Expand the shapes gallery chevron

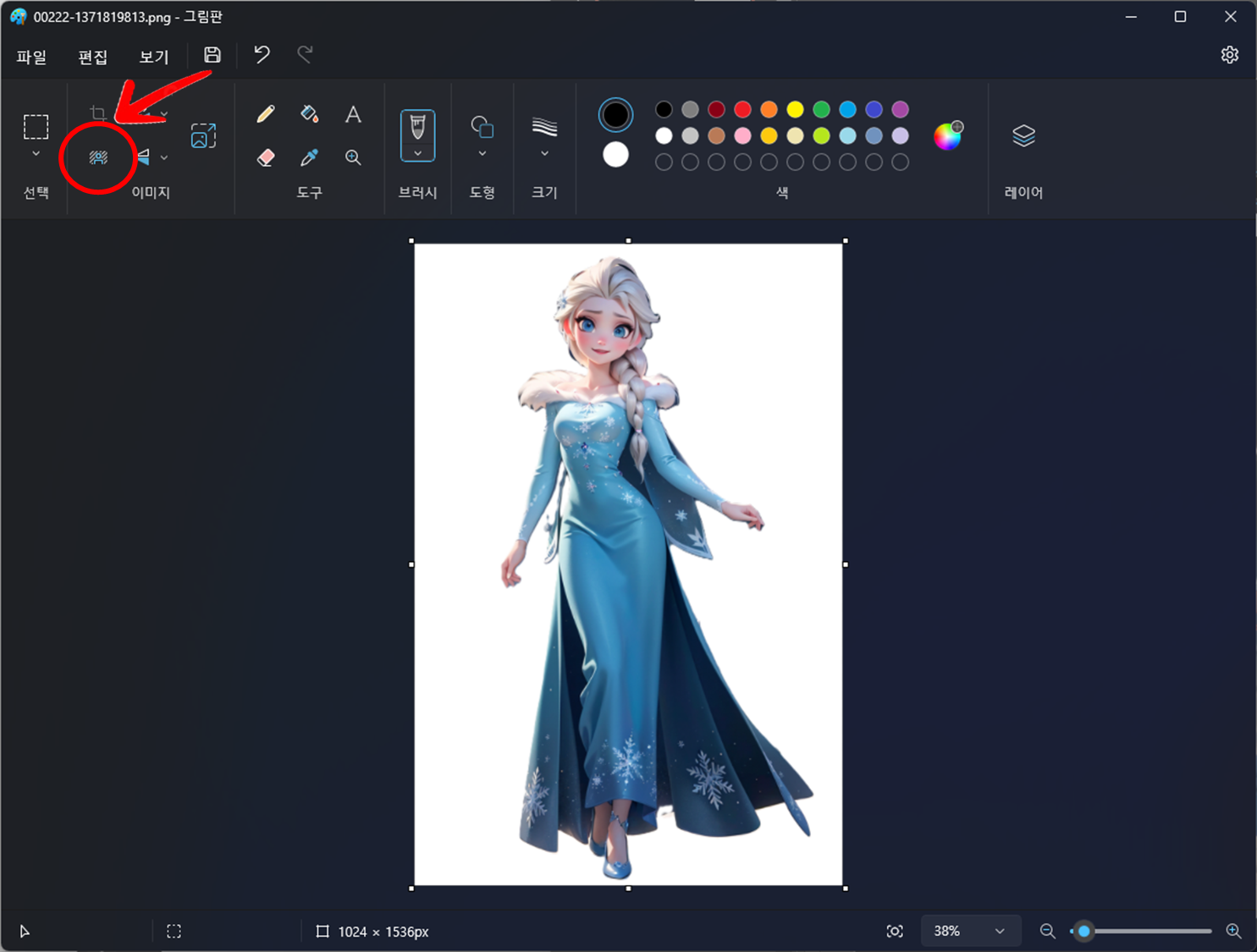point(482,154)
